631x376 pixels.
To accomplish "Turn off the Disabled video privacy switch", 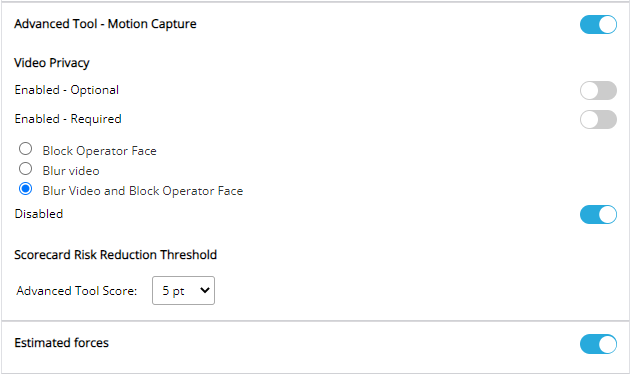I will 598,215.
